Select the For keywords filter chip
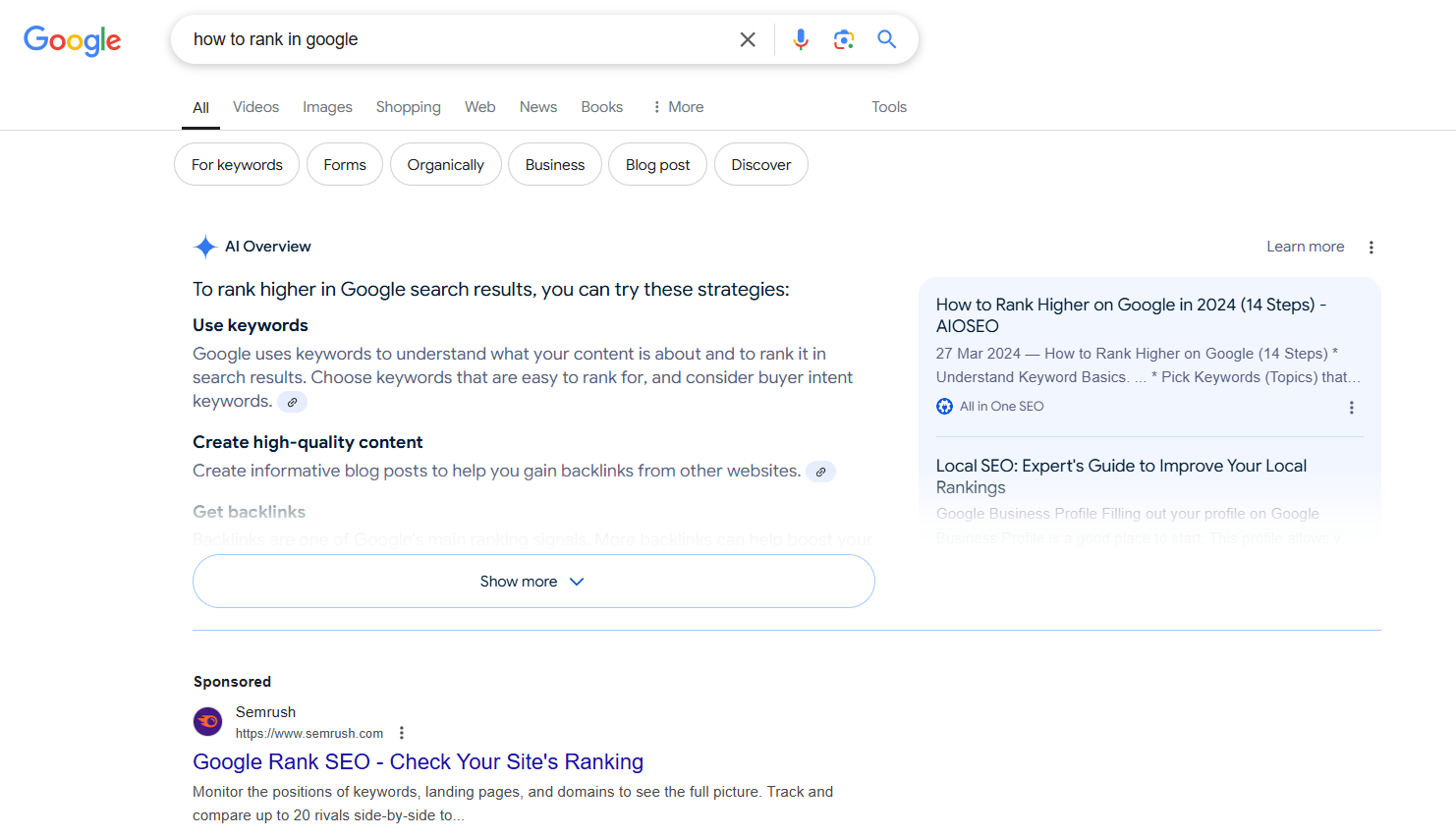Image resolution: width=1456 pixels, height=838 pixels. coord(237,165)
